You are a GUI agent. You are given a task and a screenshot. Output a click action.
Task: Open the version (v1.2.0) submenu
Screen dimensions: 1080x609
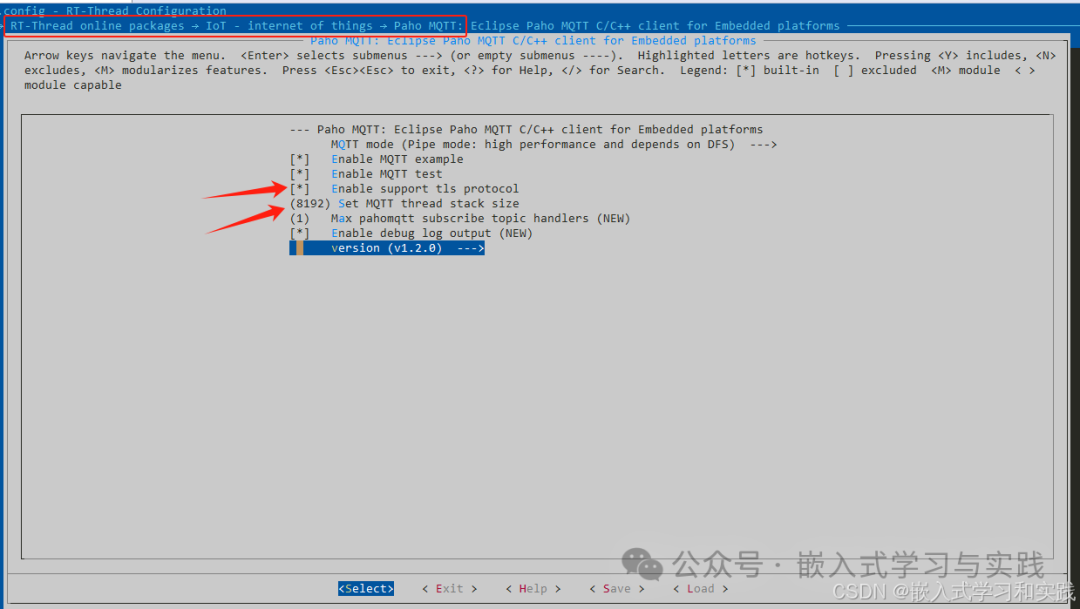tap(387, 248)
